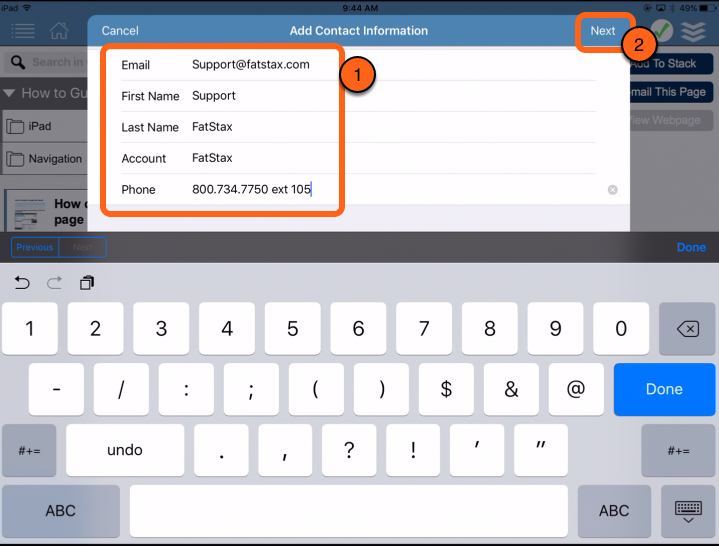719x546 pixels.
Task: Tap Done in the keyboard toolbar
Action: (x=691, y=247)
